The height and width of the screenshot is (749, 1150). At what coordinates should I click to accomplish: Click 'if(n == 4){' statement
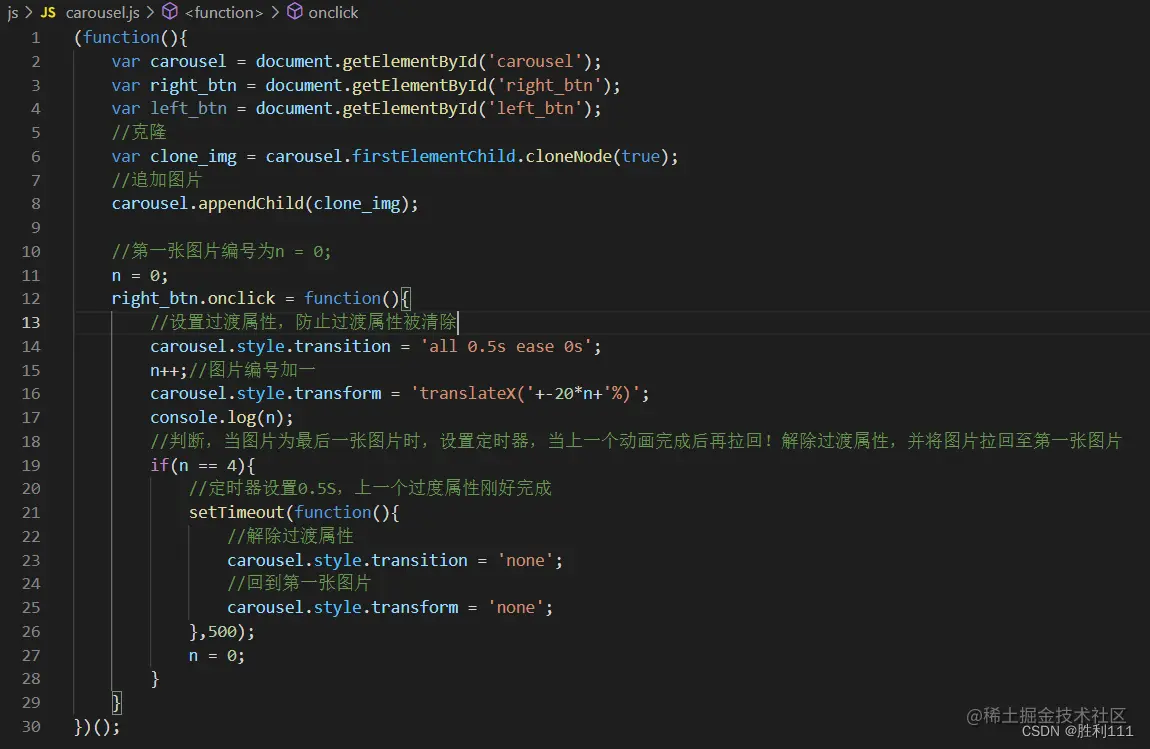pyautogui.click(x=202, y=465)
